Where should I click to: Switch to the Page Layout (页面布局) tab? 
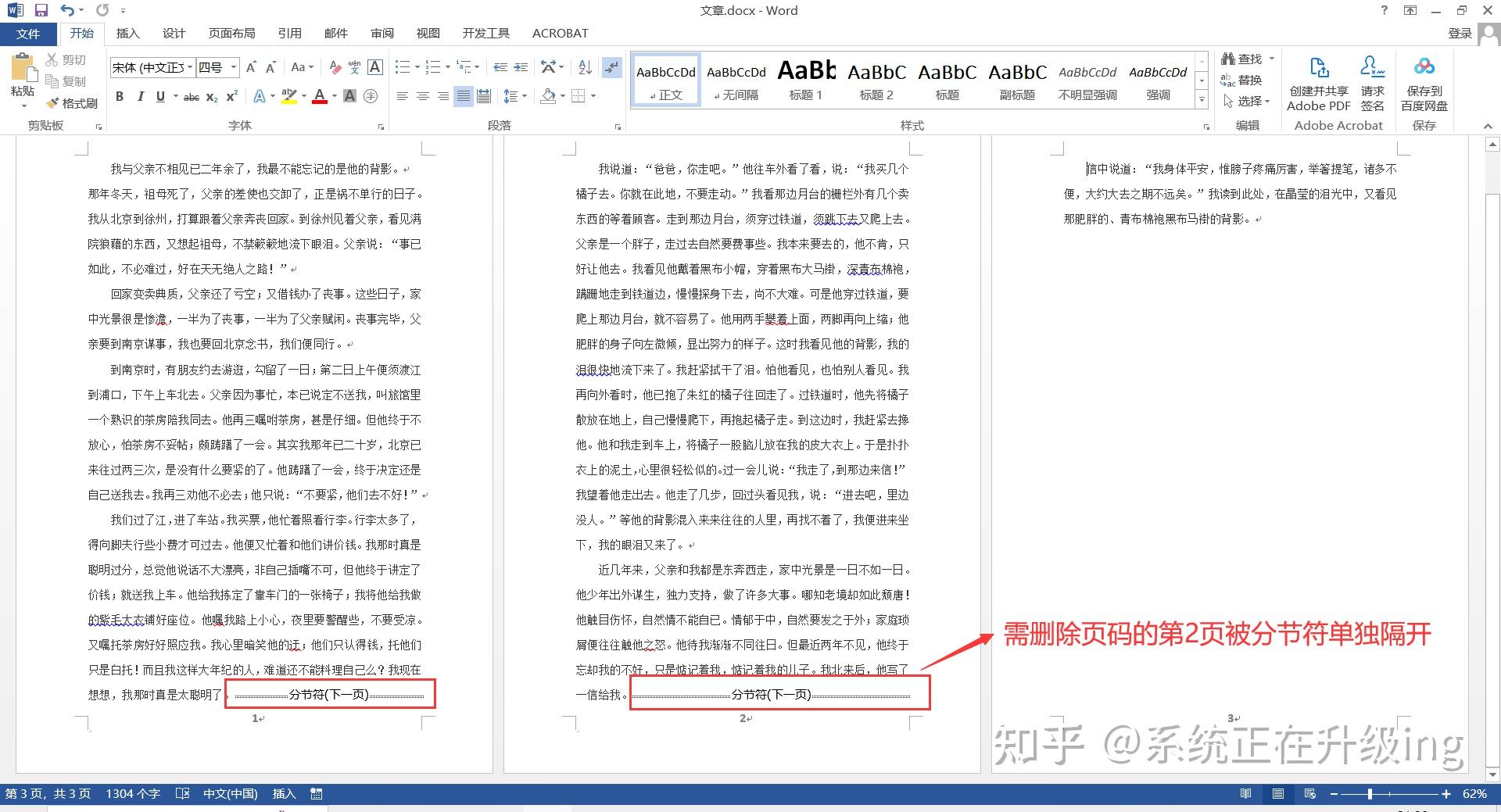click(231, 34)
